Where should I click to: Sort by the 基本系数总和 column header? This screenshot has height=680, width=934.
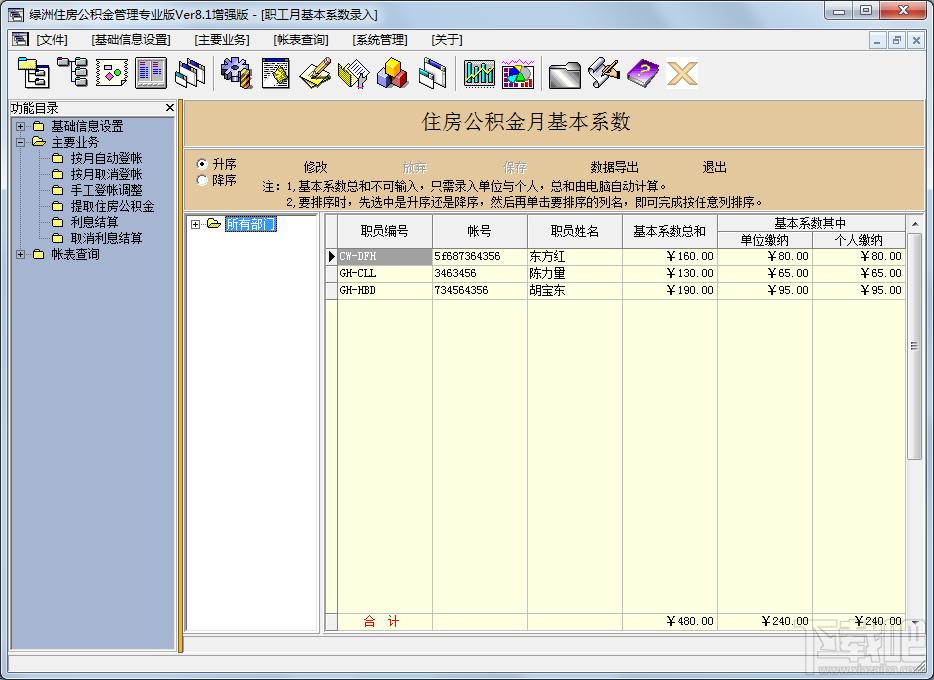click(670, 231)
